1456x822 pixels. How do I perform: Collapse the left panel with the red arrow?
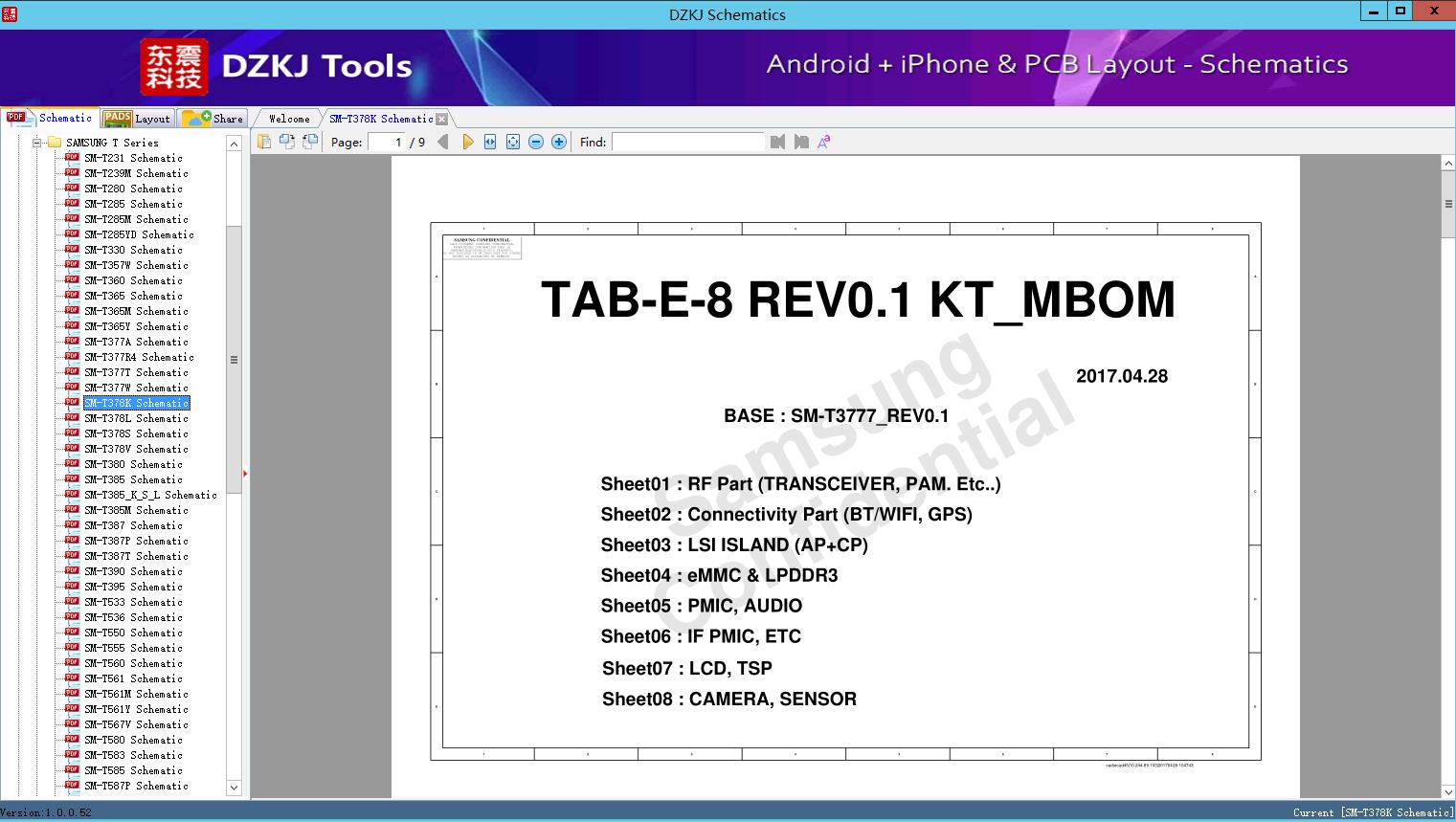pyautogui.click(x=245, y=474)
